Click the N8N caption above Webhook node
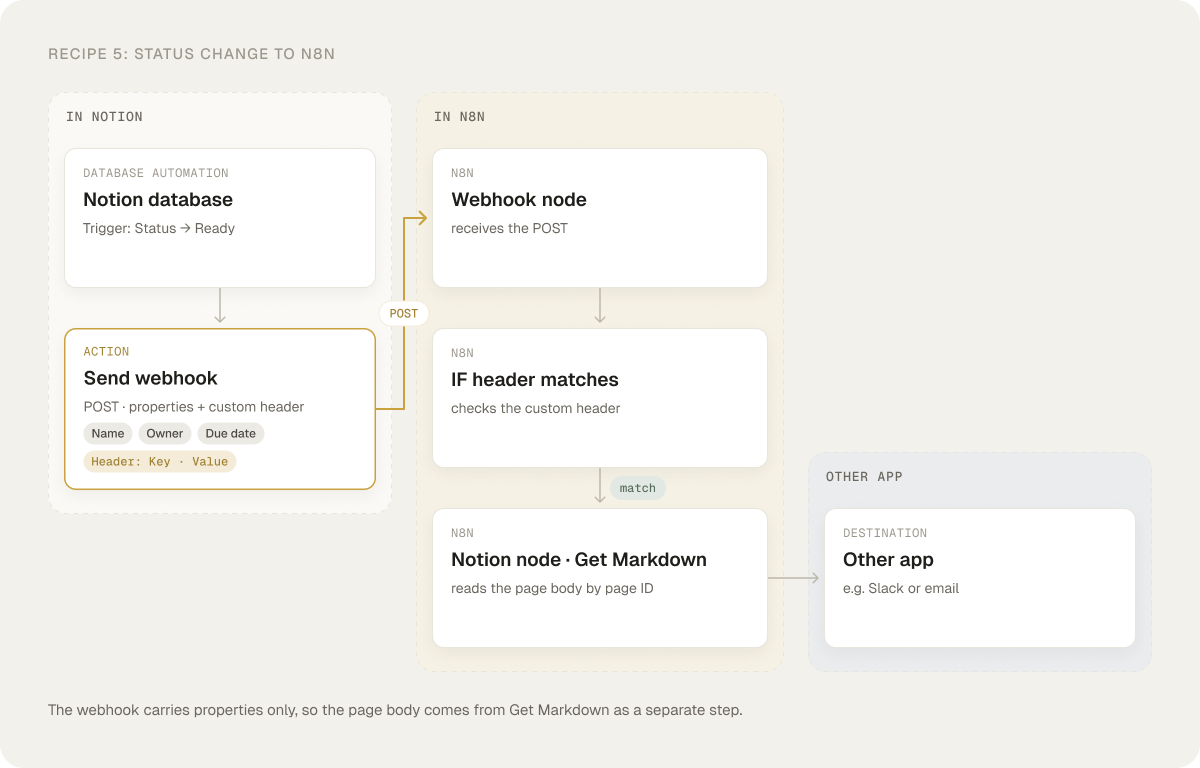The height and width of the screenshot is (768, 1200). coord(462,173)
